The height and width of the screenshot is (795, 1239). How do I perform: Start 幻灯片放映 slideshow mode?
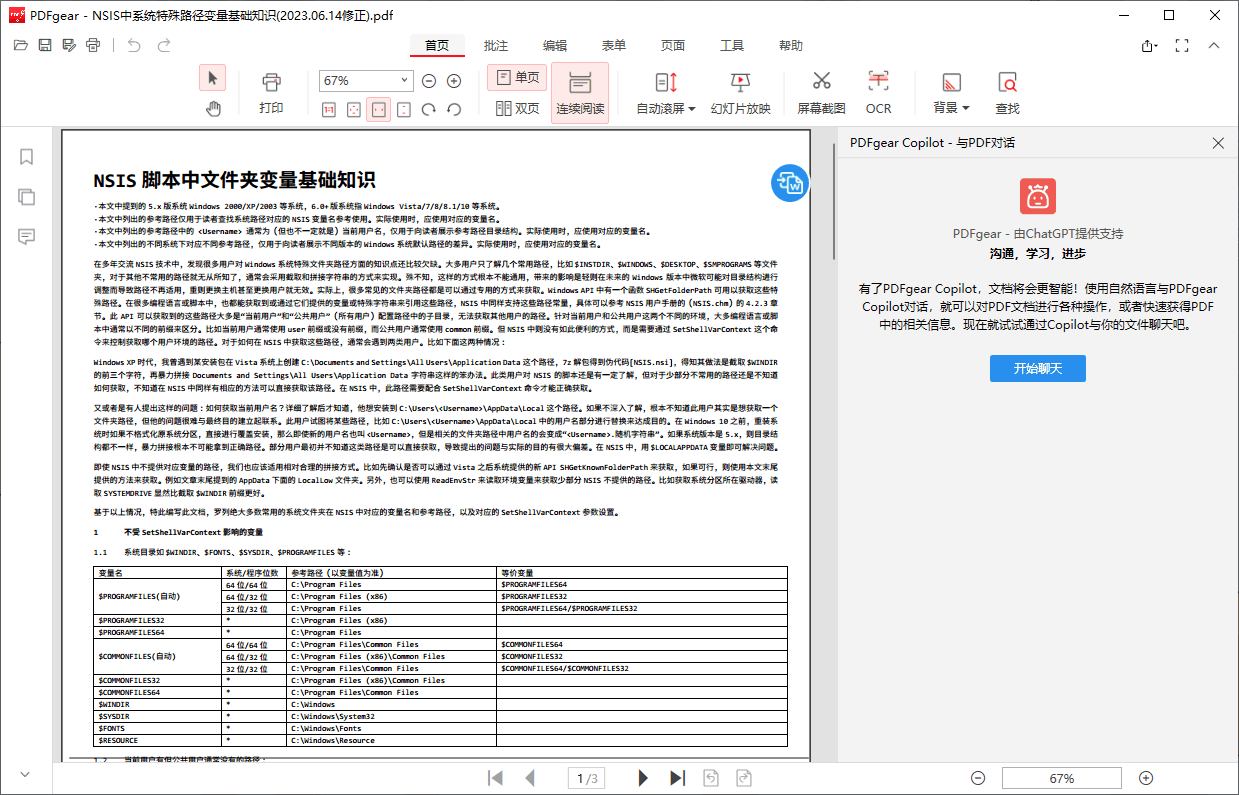tap(740, 89)
